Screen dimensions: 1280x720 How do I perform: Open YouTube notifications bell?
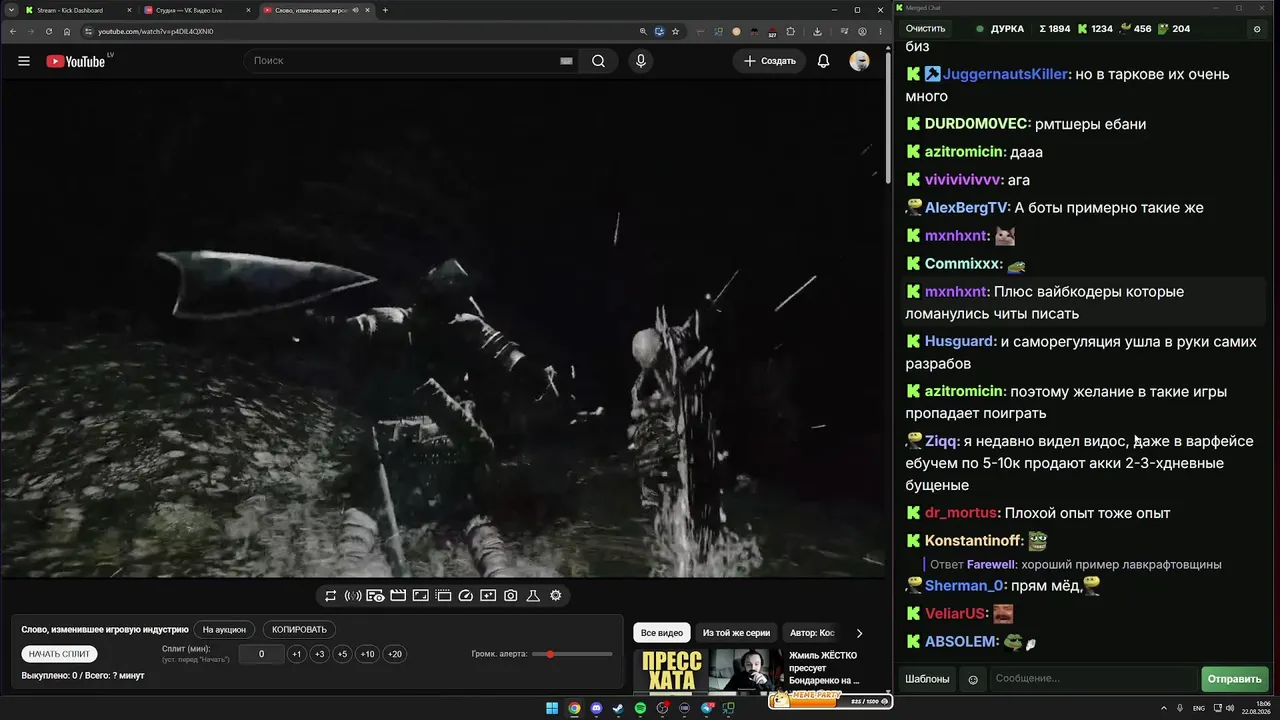click(x=823, y=61)
